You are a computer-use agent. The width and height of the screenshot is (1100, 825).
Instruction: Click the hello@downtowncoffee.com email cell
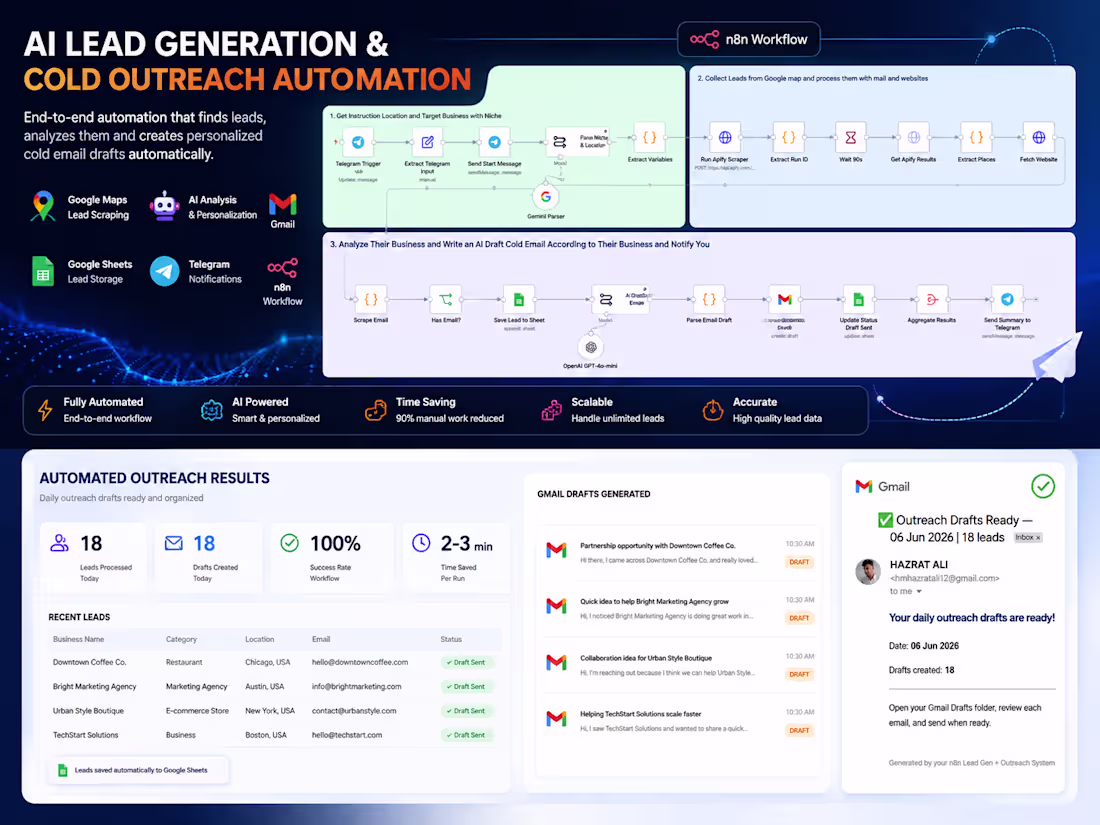point(360,662)
